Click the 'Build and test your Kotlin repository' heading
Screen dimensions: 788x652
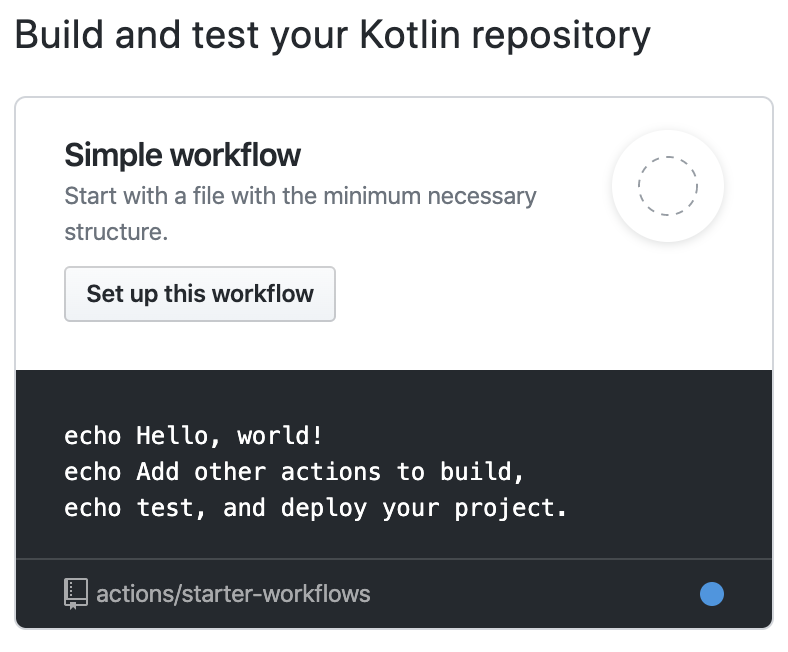pos(332,37)
